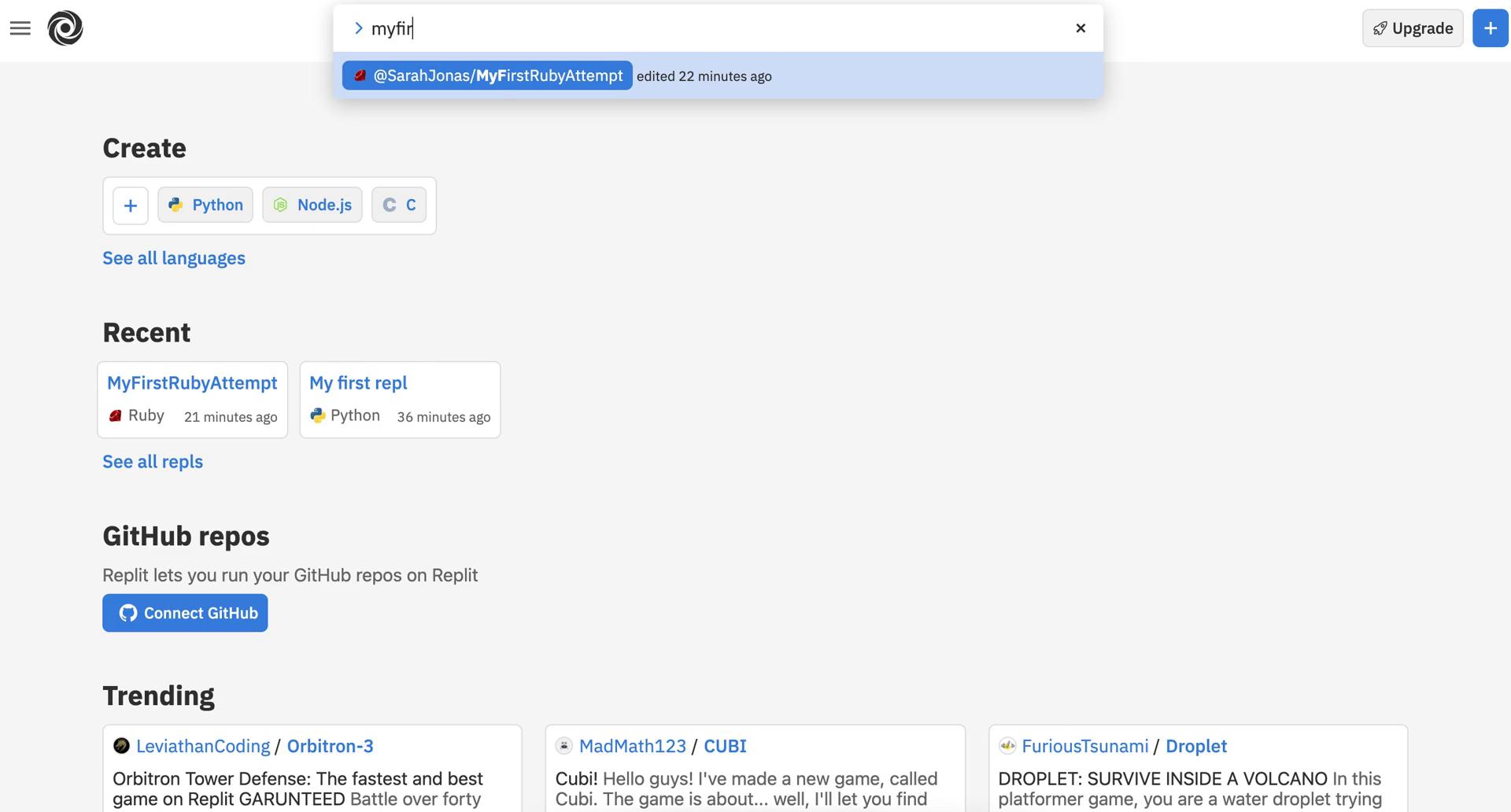Click the plus card to create new repl
Screen dimensions: 1511x812
click(130, 205)
